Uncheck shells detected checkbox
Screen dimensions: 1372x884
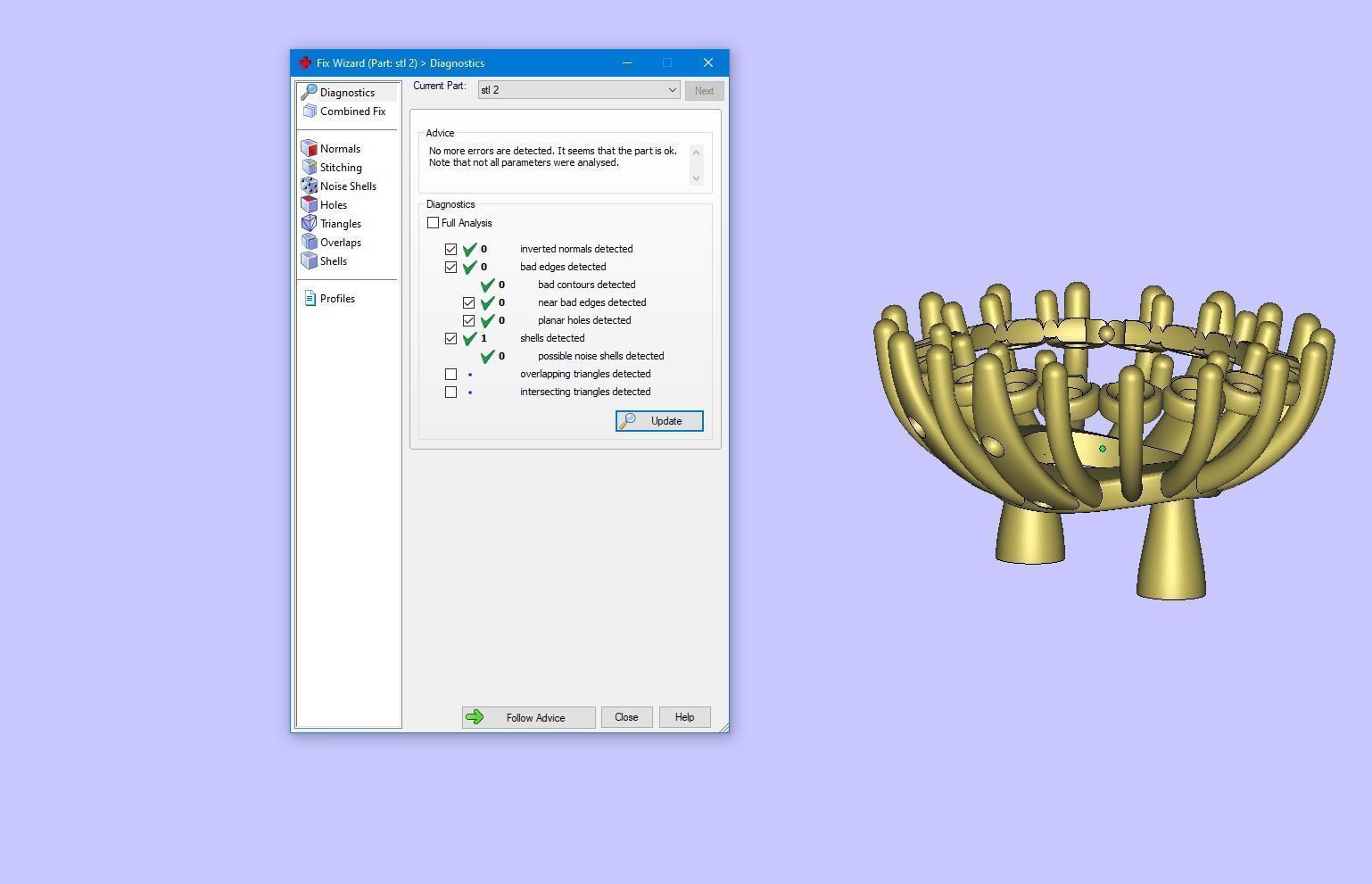(450, 339)
